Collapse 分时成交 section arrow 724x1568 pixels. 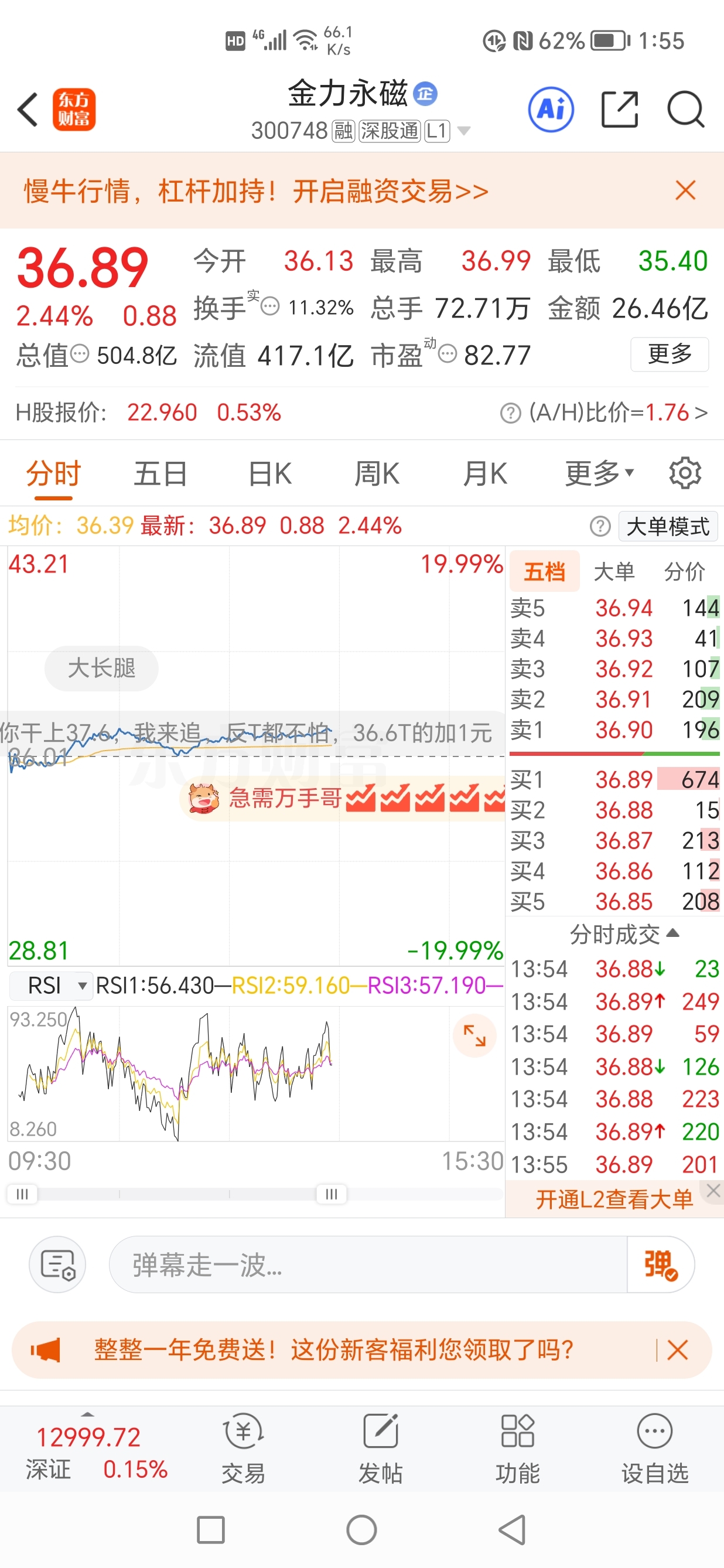(x=673, y=933)
